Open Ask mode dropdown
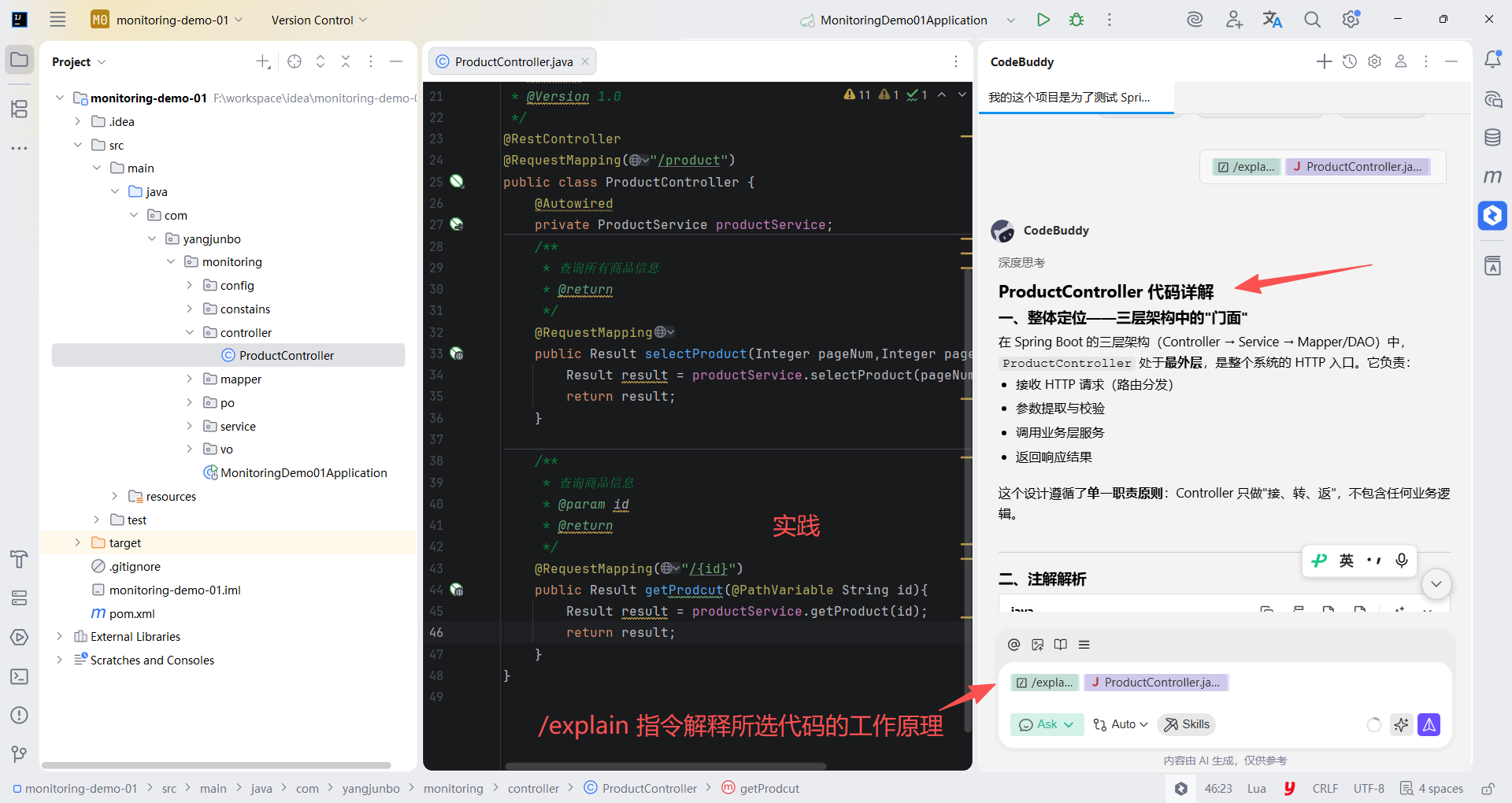1512x803 pixels. 1047,724
